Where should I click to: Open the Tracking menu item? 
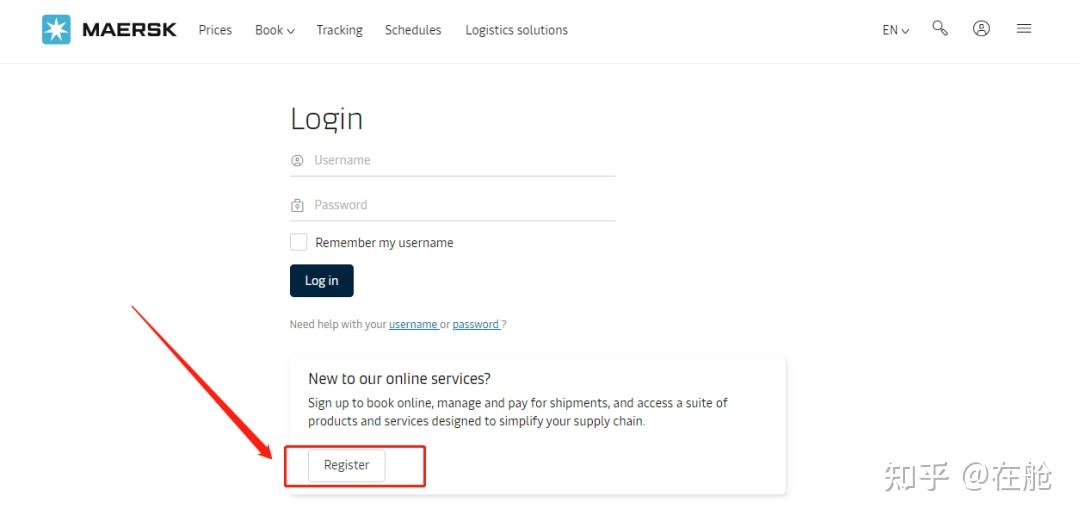[x=339, y=30]
